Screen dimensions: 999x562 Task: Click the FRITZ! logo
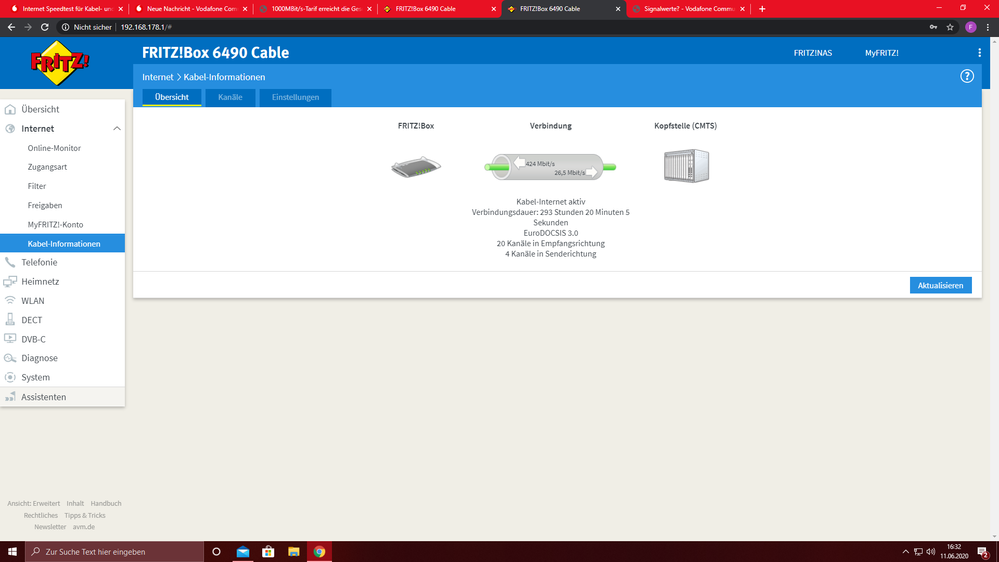pos(60,62)
